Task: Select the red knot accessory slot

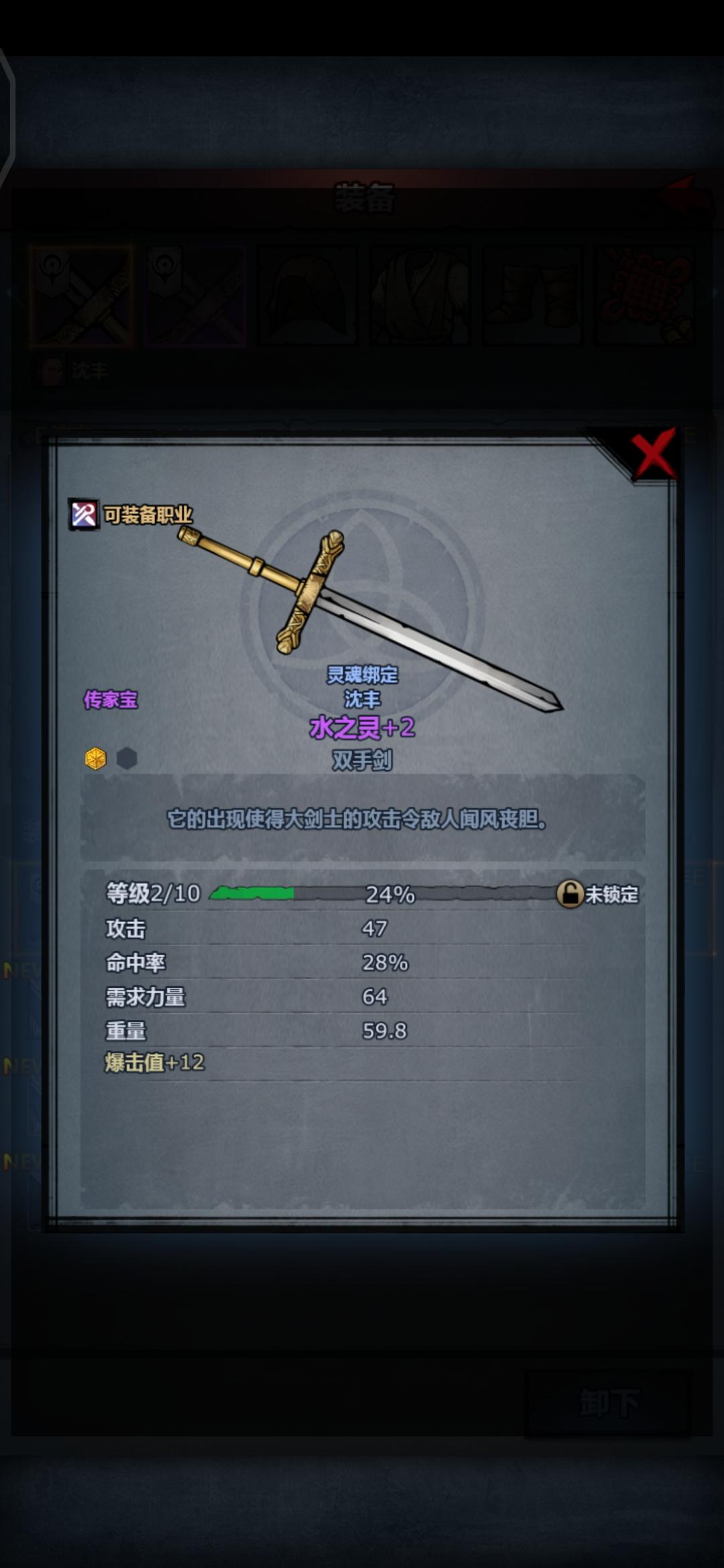Action: pos(644,296)
